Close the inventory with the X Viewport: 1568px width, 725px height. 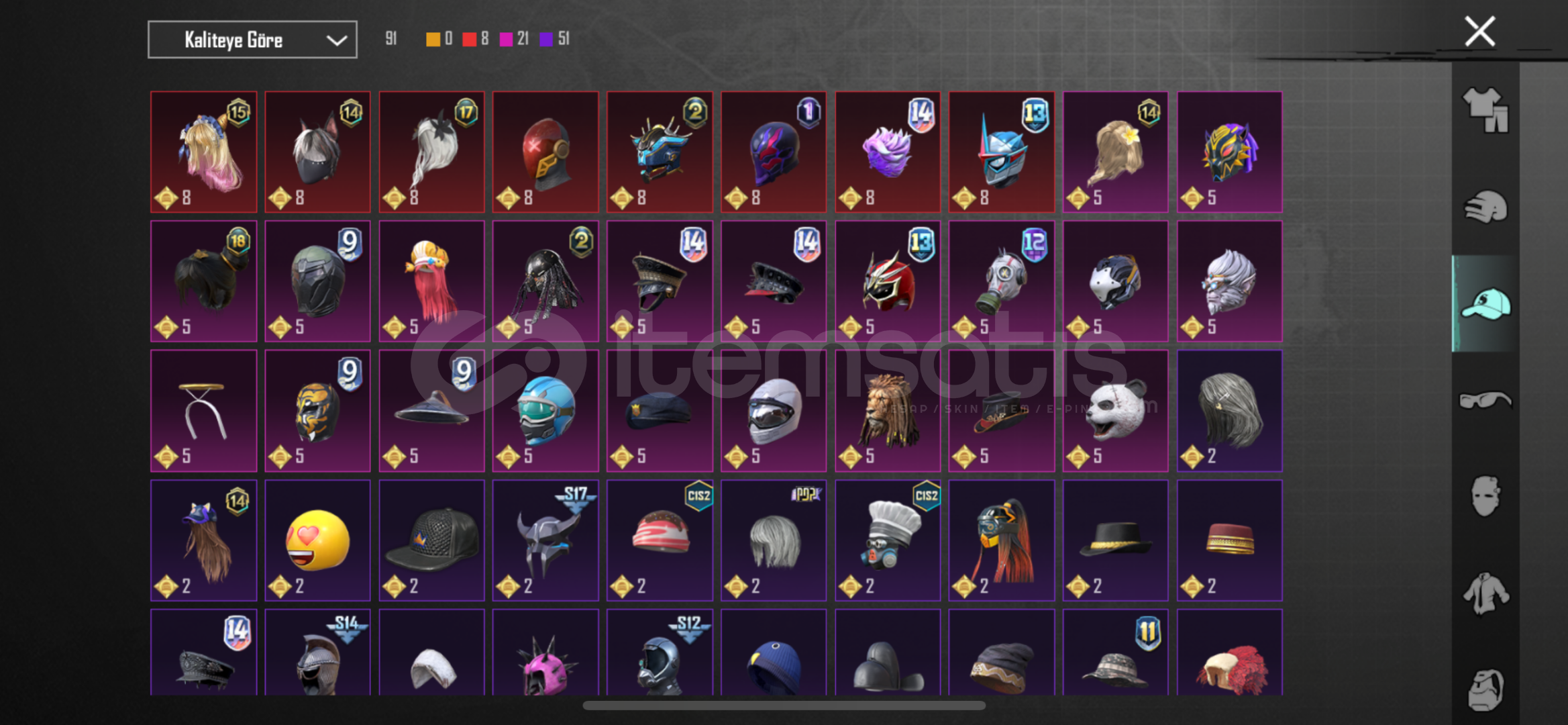click(x=1479, y=32)
